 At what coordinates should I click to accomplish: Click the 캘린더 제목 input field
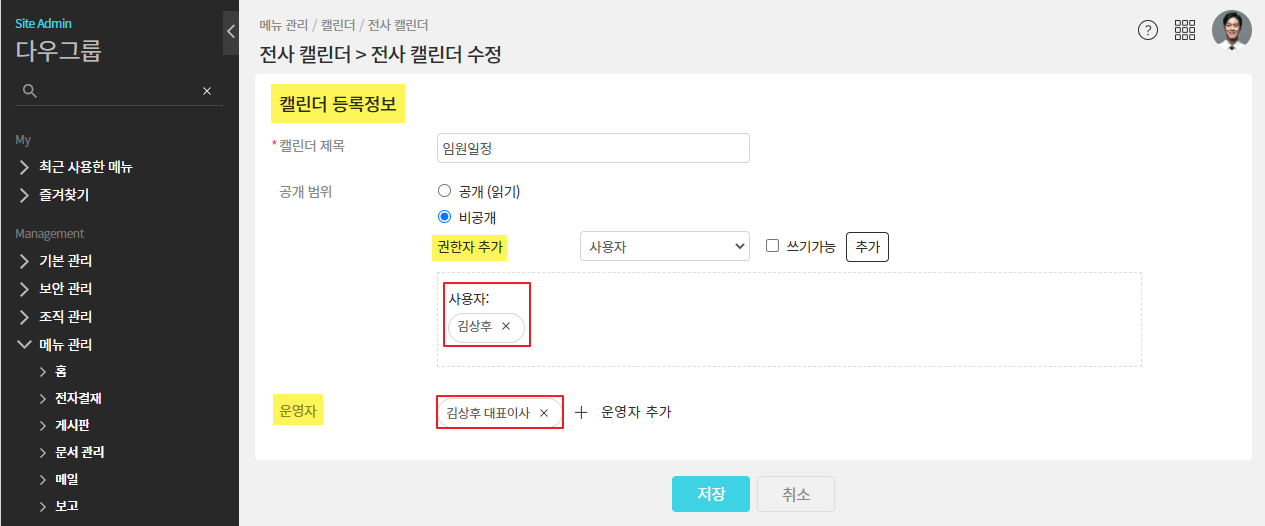[x=593, y=148]
